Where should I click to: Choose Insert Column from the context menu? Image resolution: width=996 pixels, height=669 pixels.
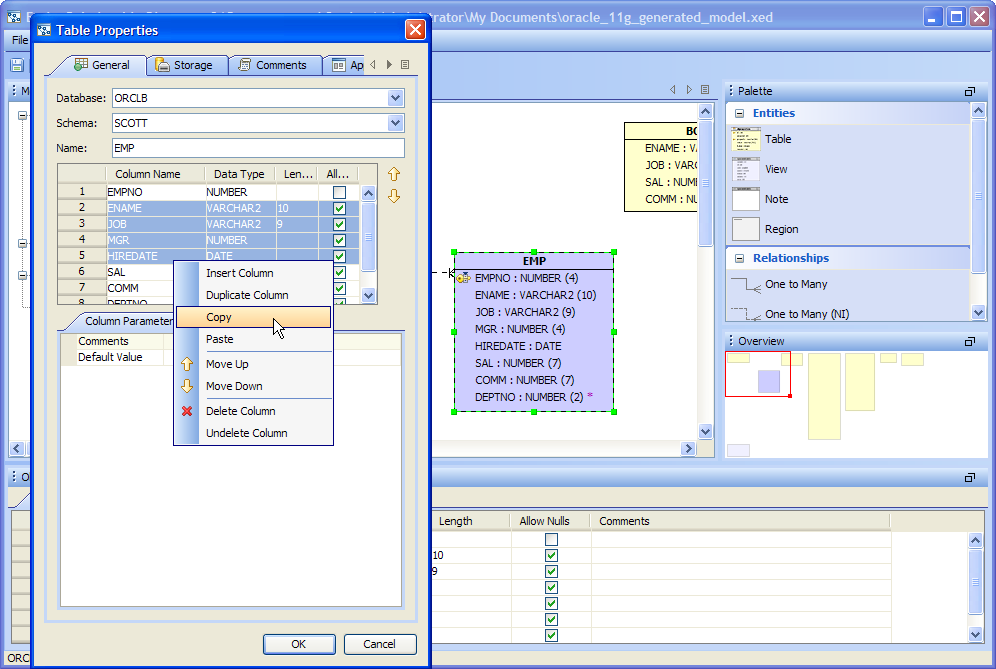point(253,273)
